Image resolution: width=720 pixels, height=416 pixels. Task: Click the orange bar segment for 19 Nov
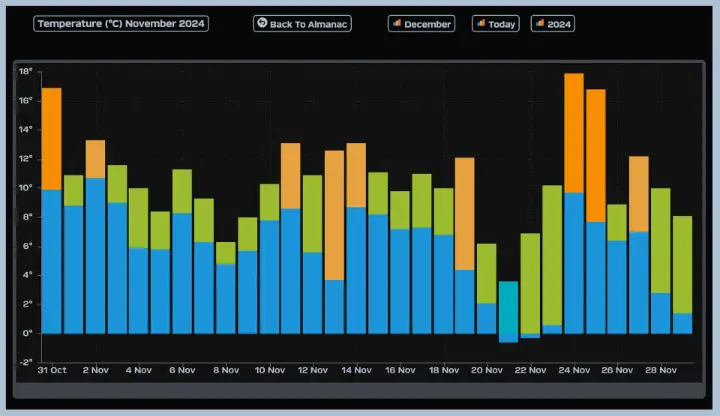tap(465, 213)
